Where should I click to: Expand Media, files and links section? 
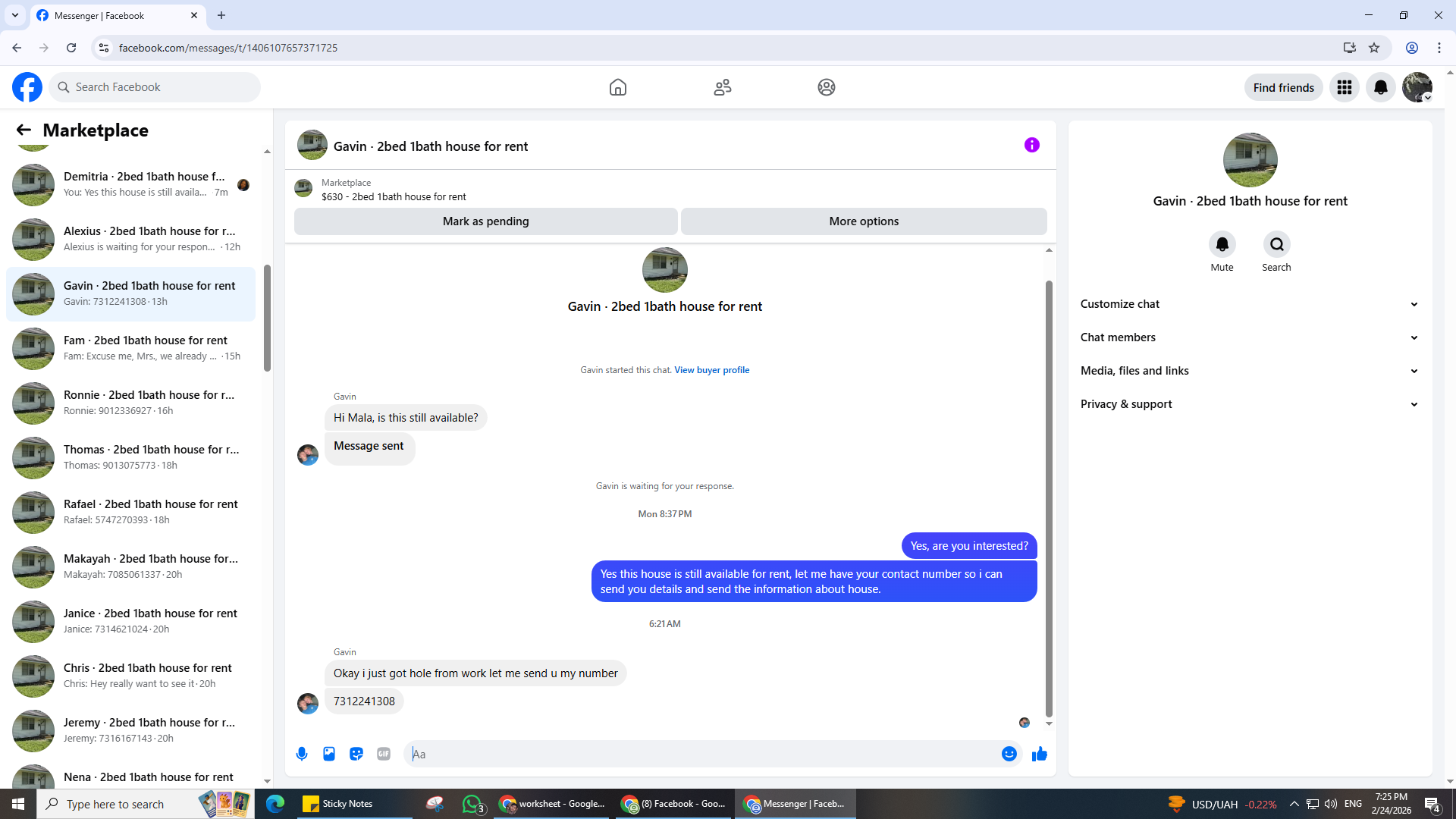[x=1249, y=371]
